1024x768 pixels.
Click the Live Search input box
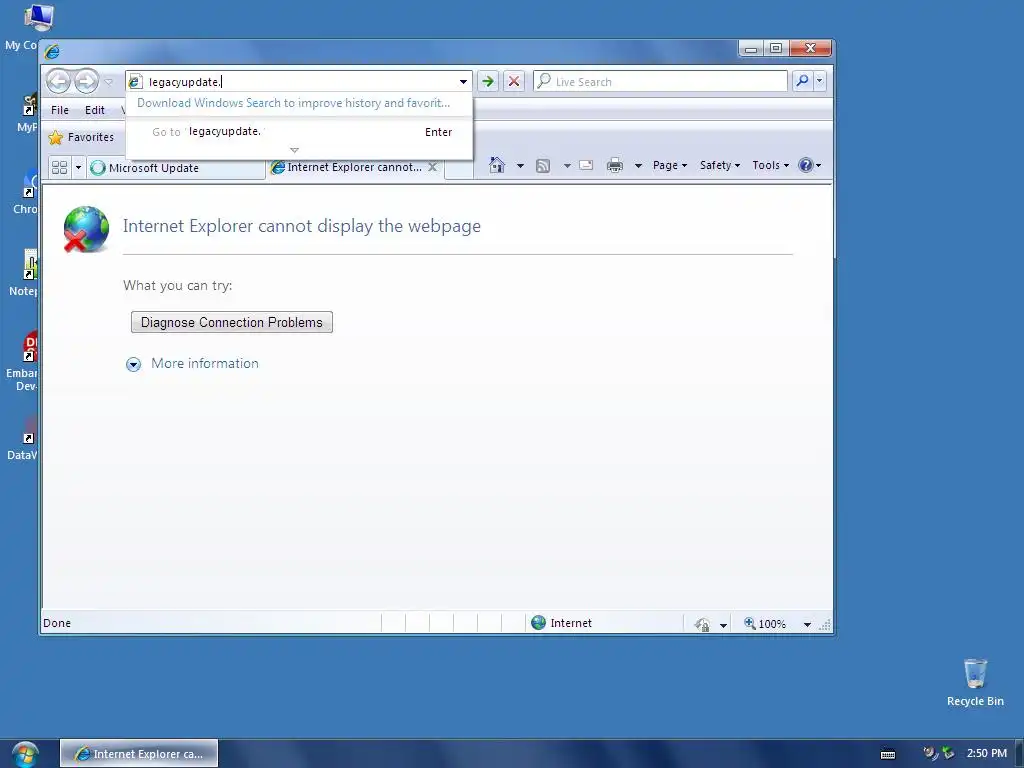660,82
